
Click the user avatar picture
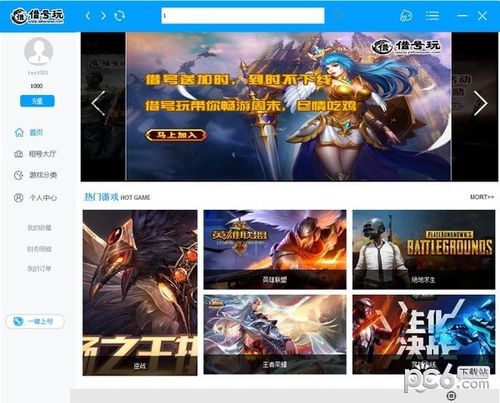(x=38, y=51)
